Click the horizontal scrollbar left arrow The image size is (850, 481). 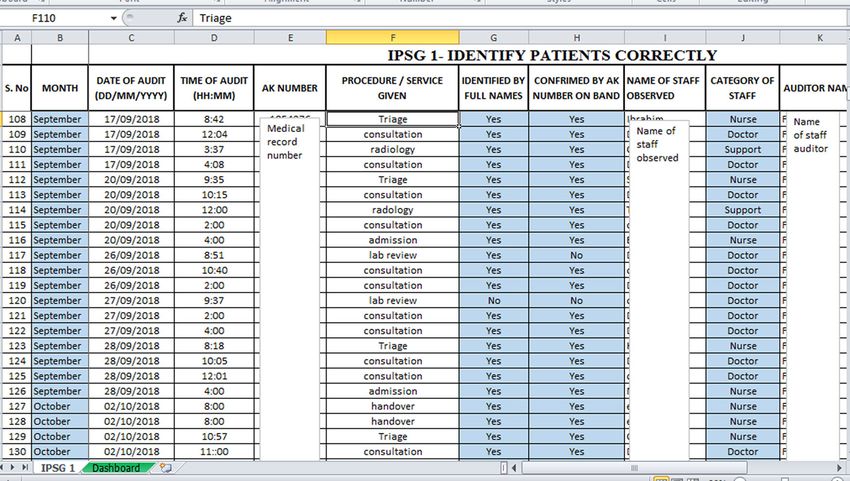coord(514,467)
